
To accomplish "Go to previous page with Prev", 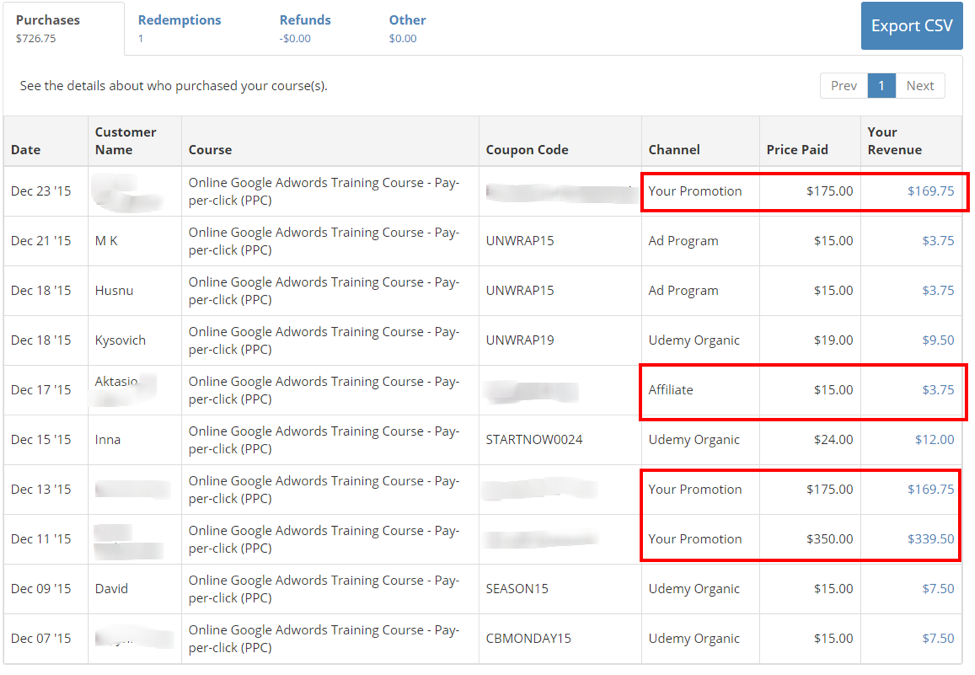I will tap(843, 86).
